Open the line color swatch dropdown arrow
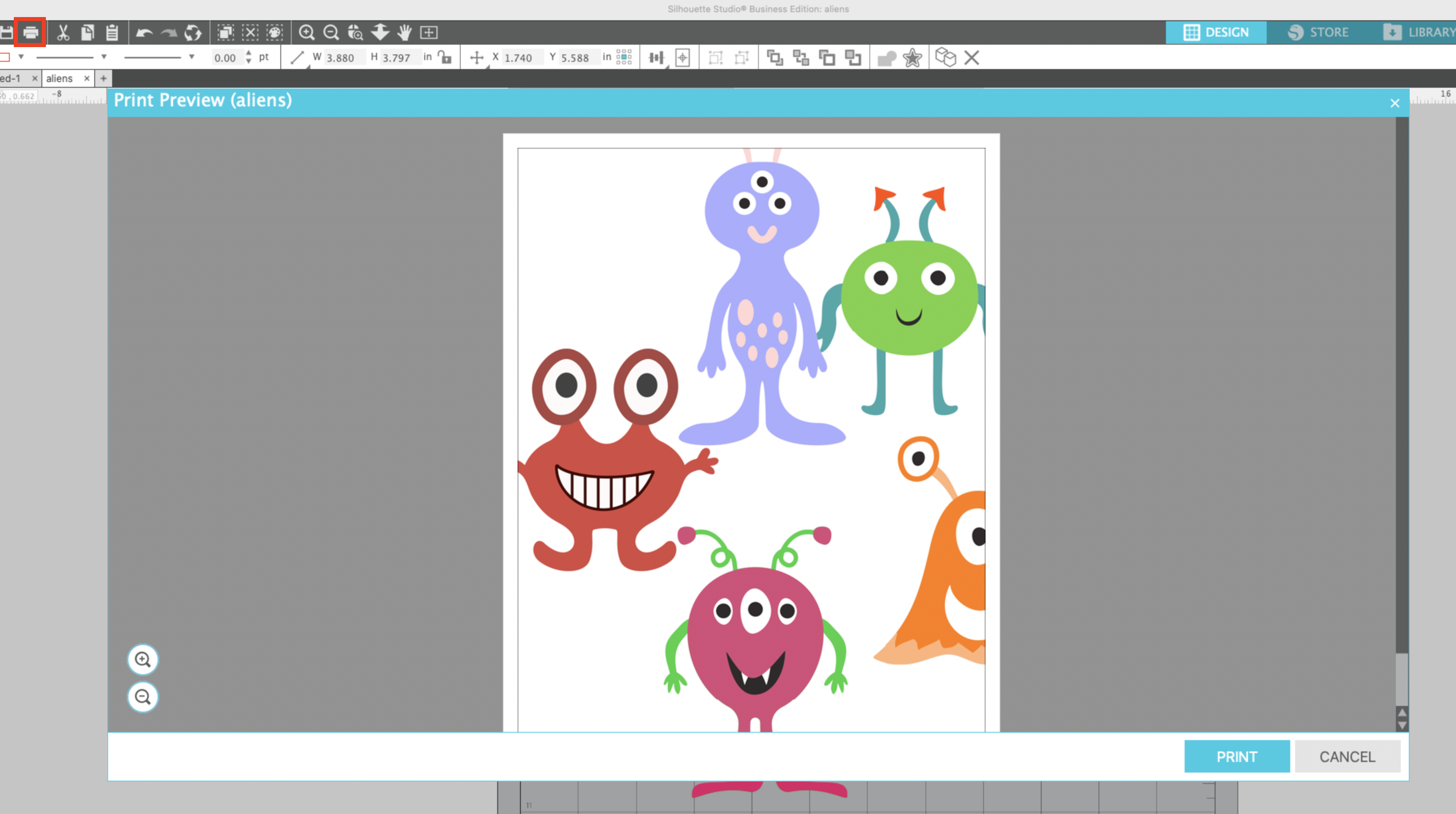Viewport: 1456px width, 814px height. pos(21,56)
